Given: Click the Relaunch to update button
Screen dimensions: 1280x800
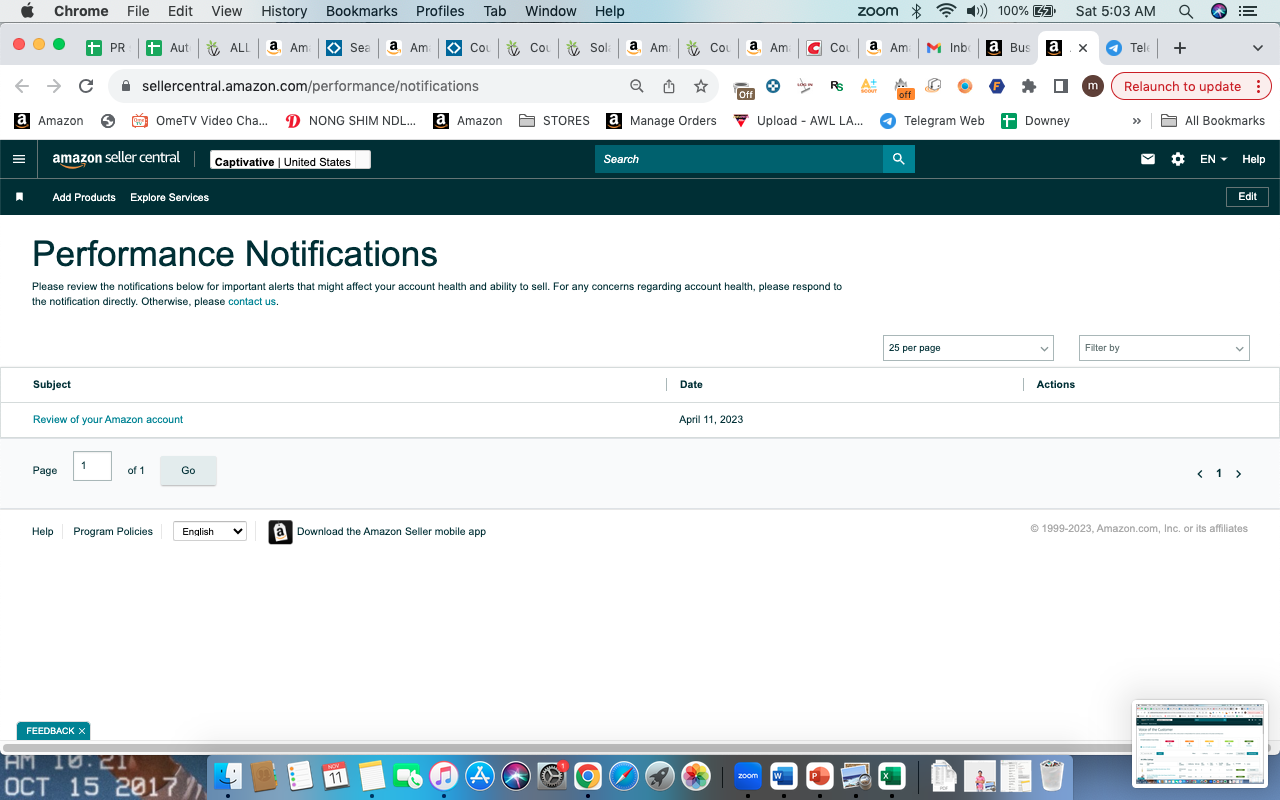Looking at the screenshot, I should click(x=1182, y=86).
